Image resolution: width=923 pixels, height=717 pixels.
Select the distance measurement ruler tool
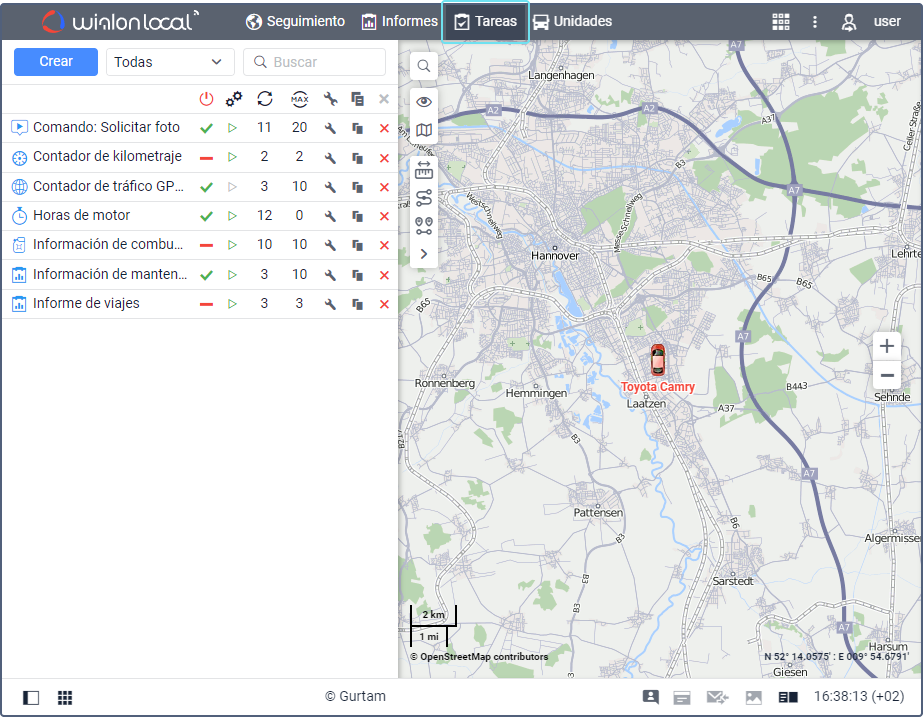point(424,168)
